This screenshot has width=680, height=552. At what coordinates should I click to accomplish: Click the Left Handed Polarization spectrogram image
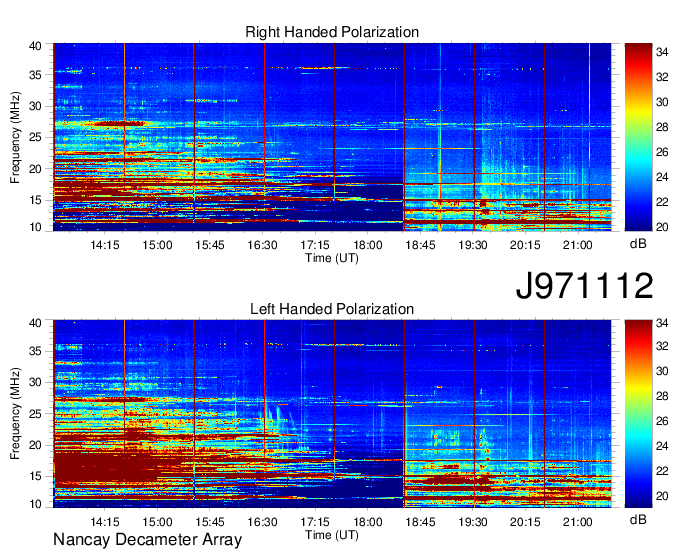332,414
